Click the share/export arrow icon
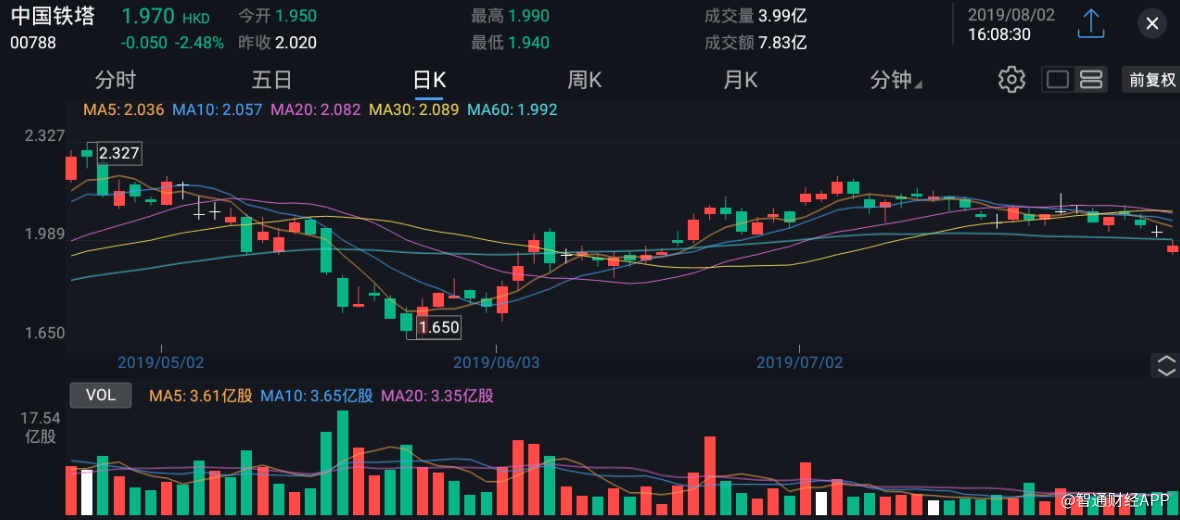 (1090, 24)
